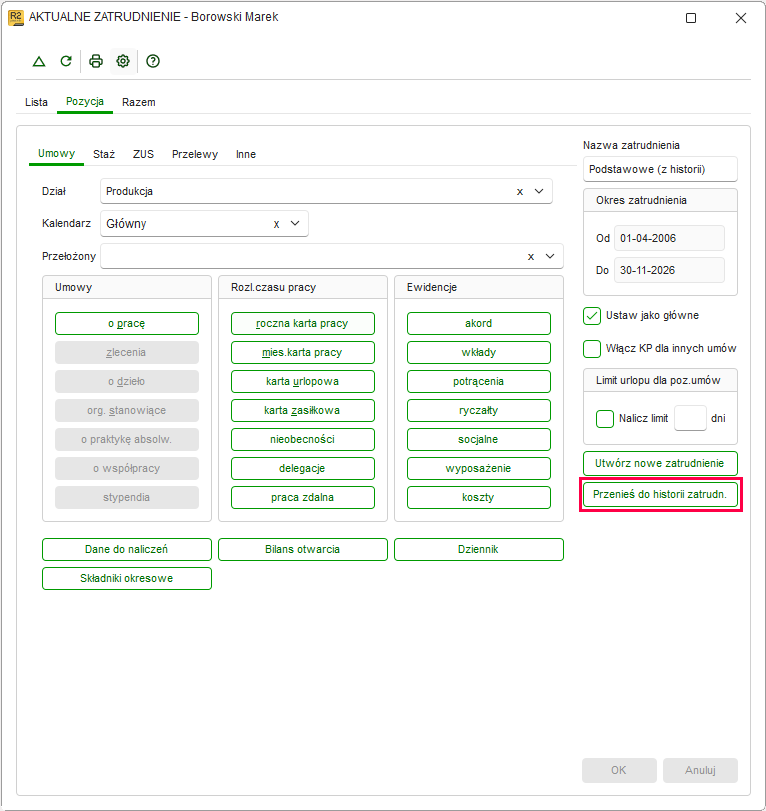The height and width of the screenshot is (811, 766).
Task: Click Utwórz nowe zatrudnienie
Action: tap(660, 463)
